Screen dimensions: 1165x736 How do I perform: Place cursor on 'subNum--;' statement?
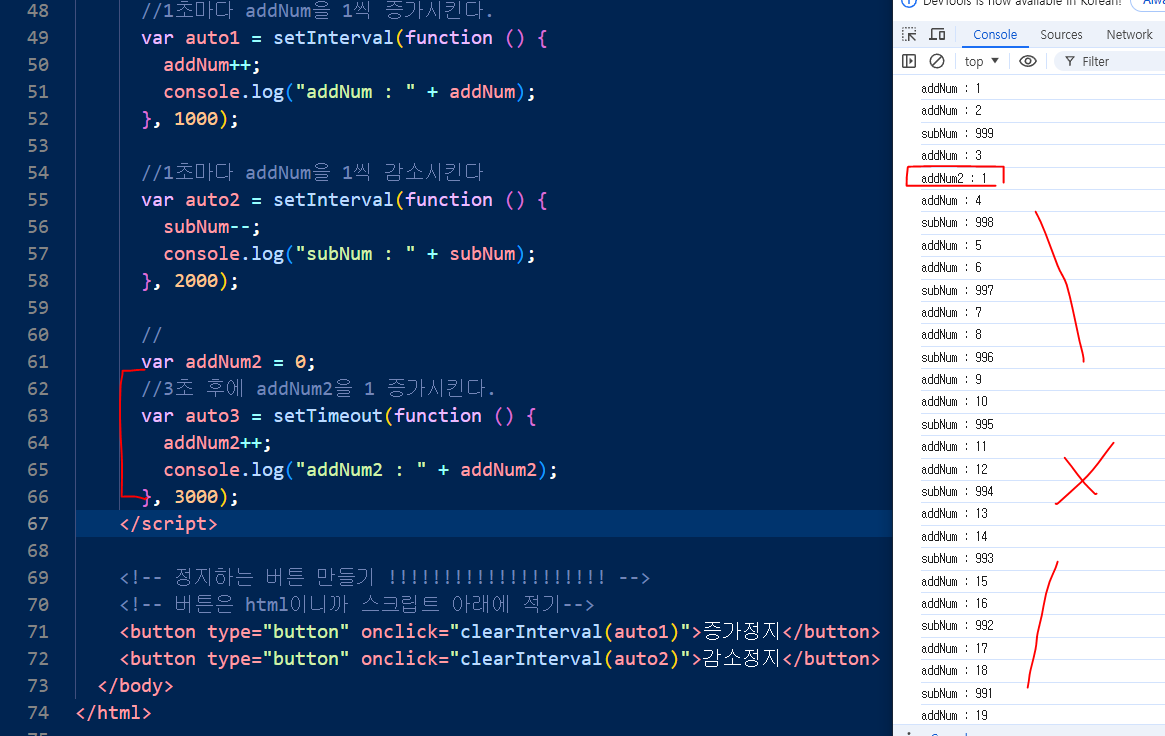212,227
